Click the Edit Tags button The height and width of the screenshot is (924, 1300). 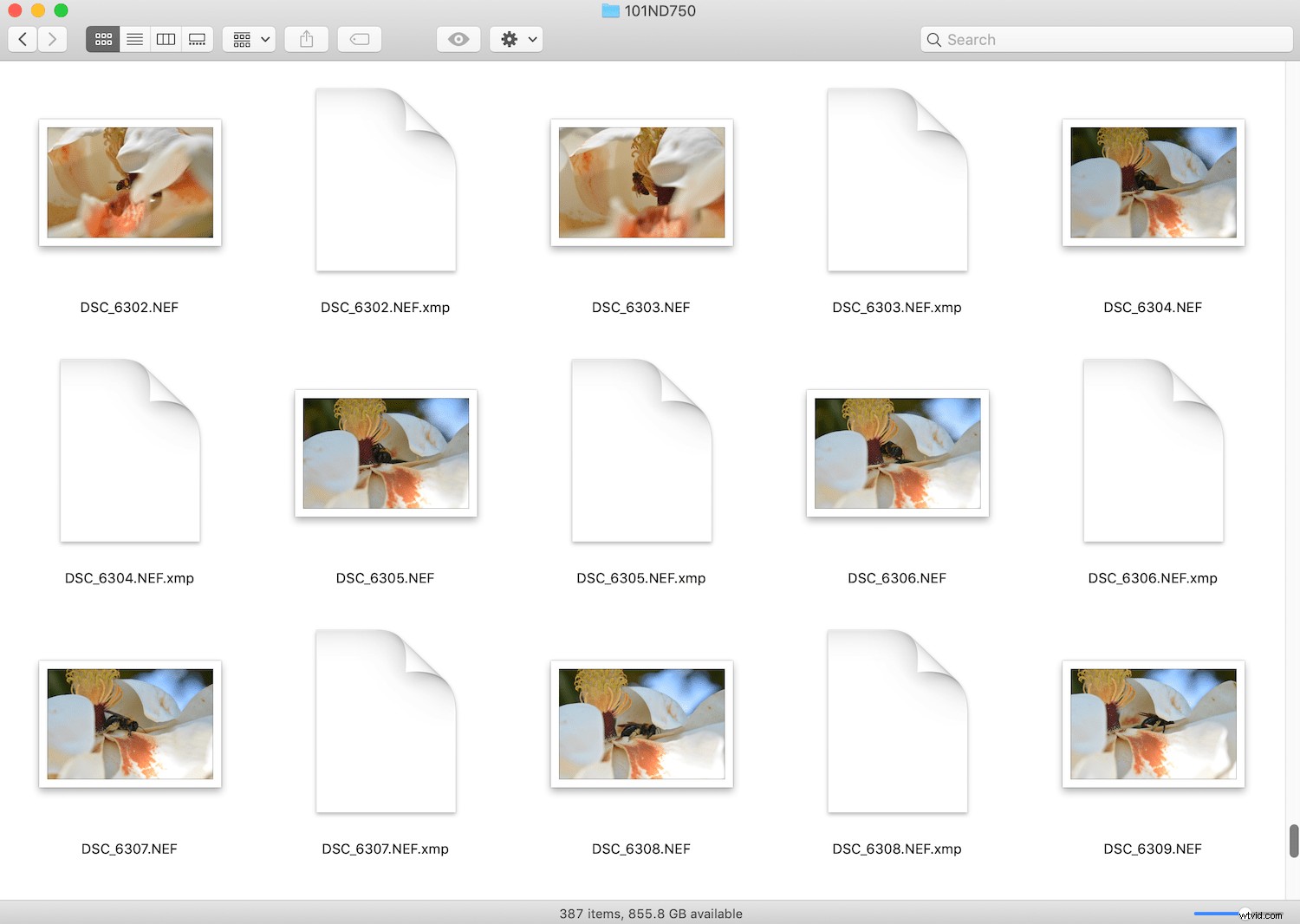[x=359, y=39]
